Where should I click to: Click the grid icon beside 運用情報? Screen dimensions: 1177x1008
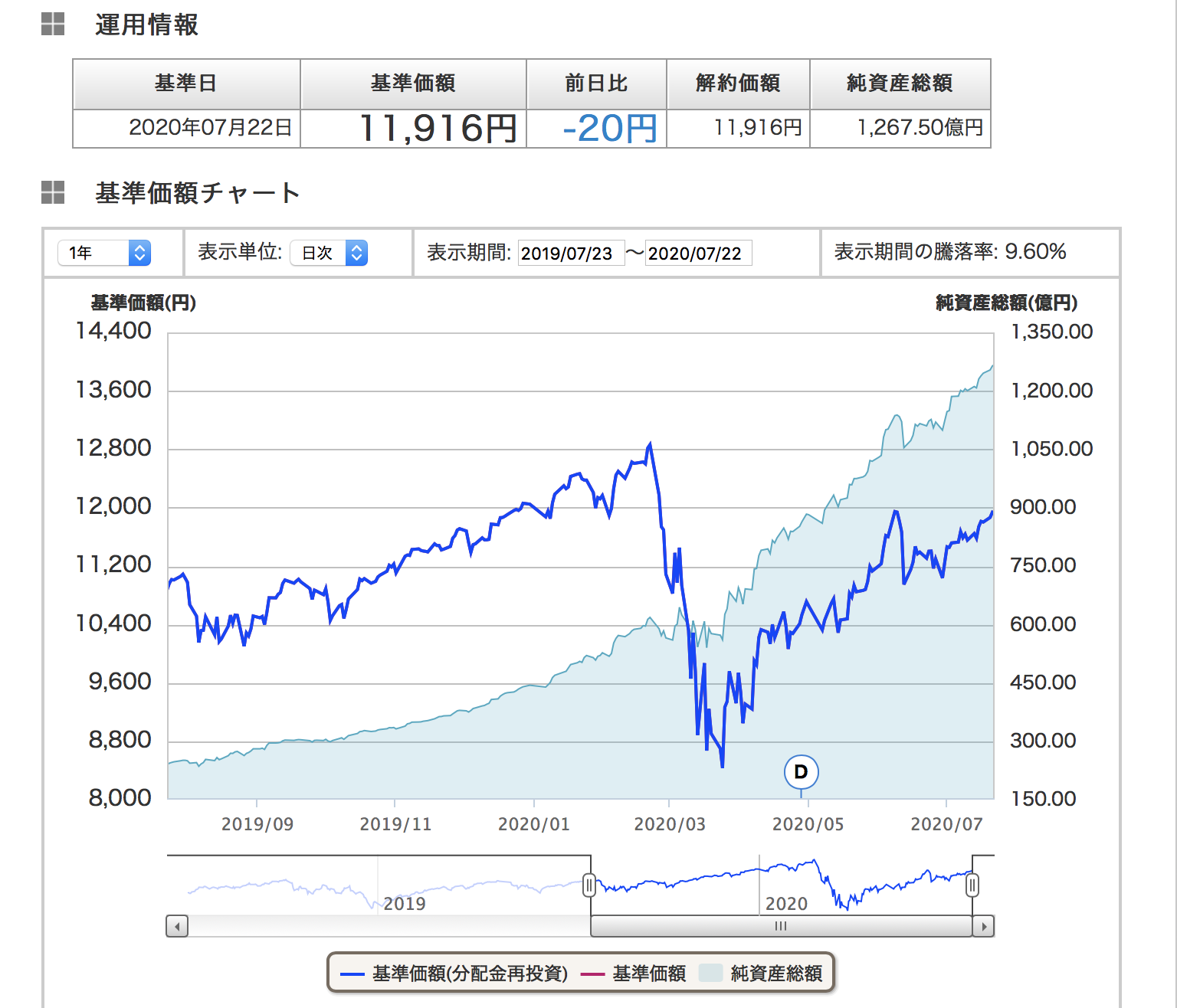tap(53, 25)
